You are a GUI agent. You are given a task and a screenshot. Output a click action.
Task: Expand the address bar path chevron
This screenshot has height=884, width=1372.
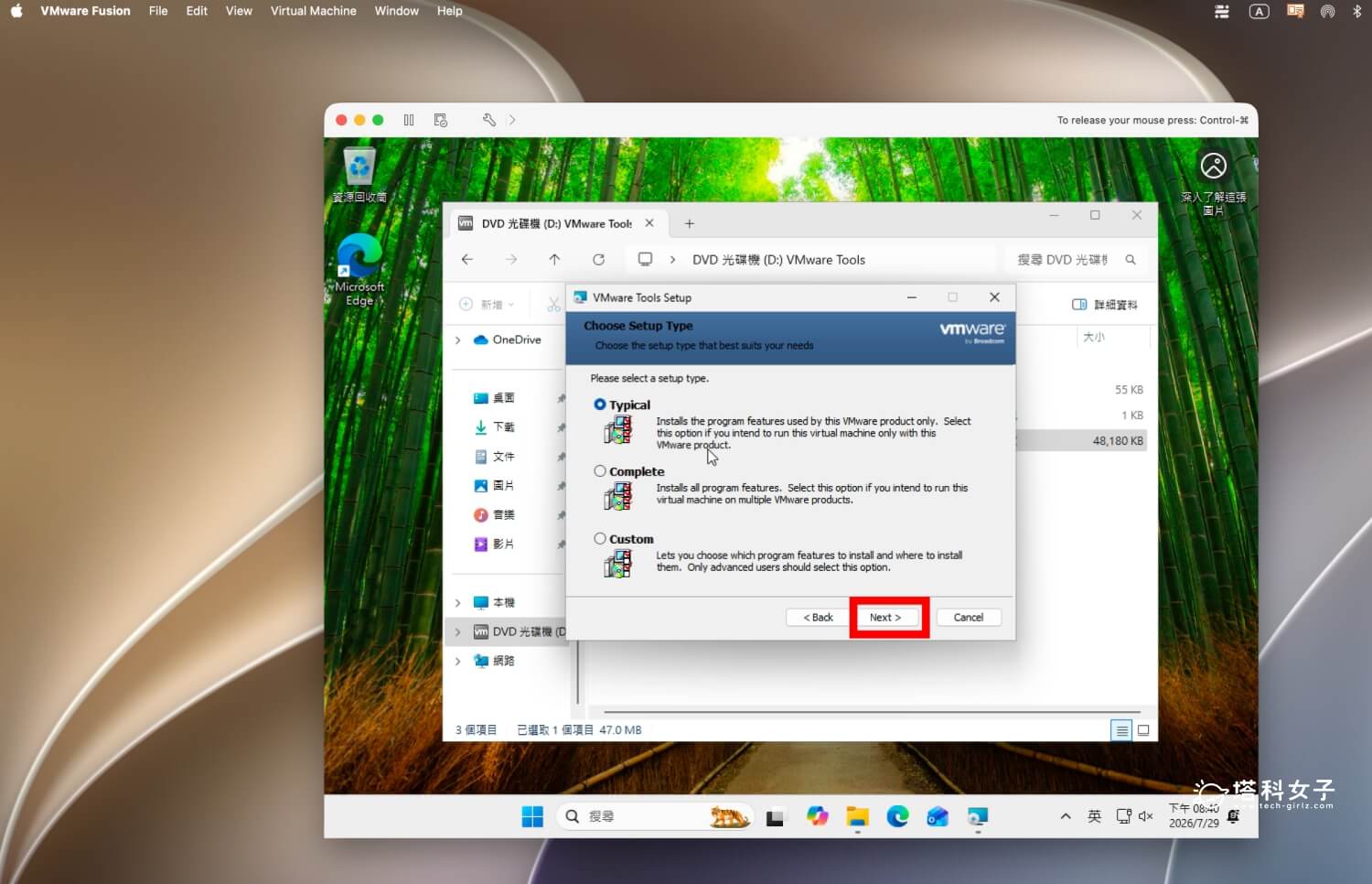pos(672,260)
